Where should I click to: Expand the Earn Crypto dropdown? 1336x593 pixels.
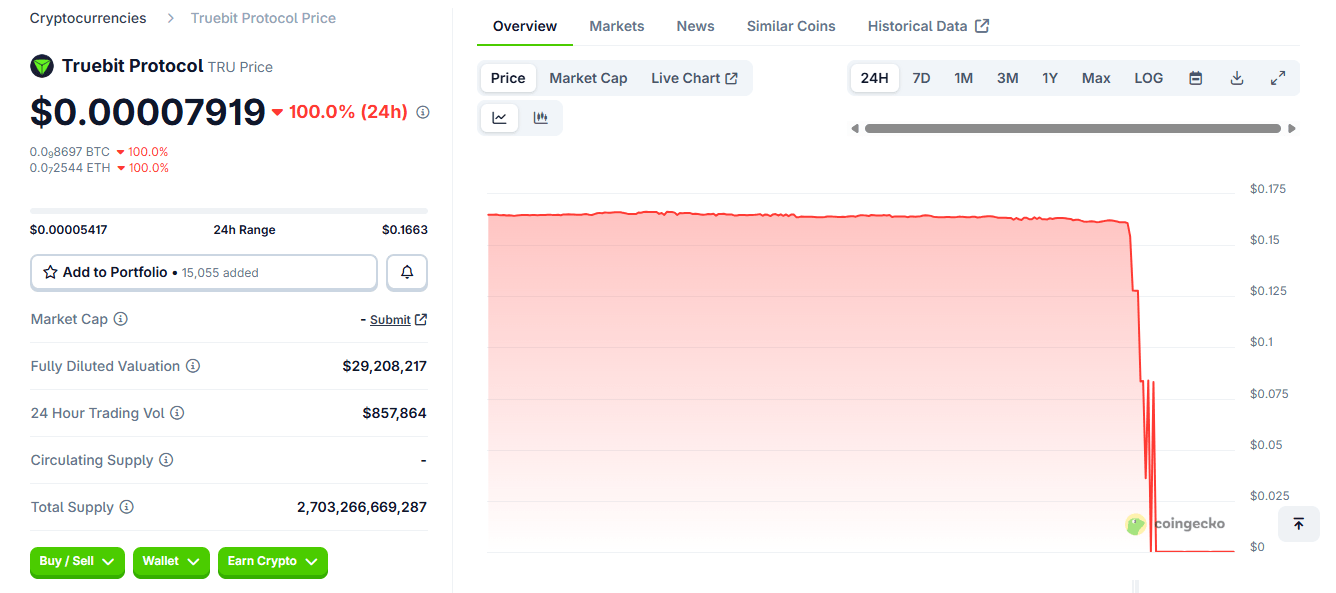(272, 562)
